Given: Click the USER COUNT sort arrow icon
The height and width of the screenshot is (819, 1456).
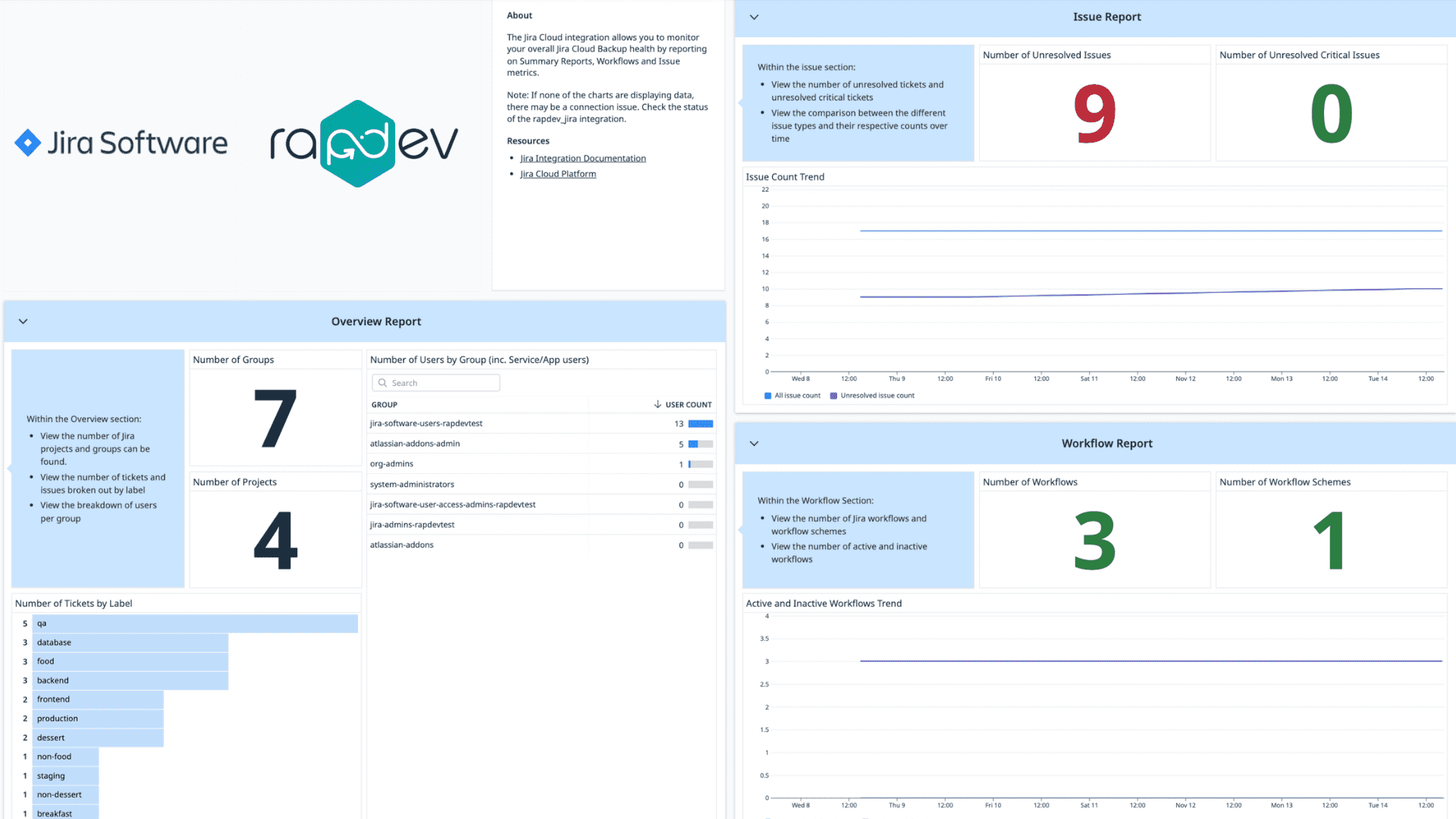Looking at the screenshot, I should coord(657,405).
